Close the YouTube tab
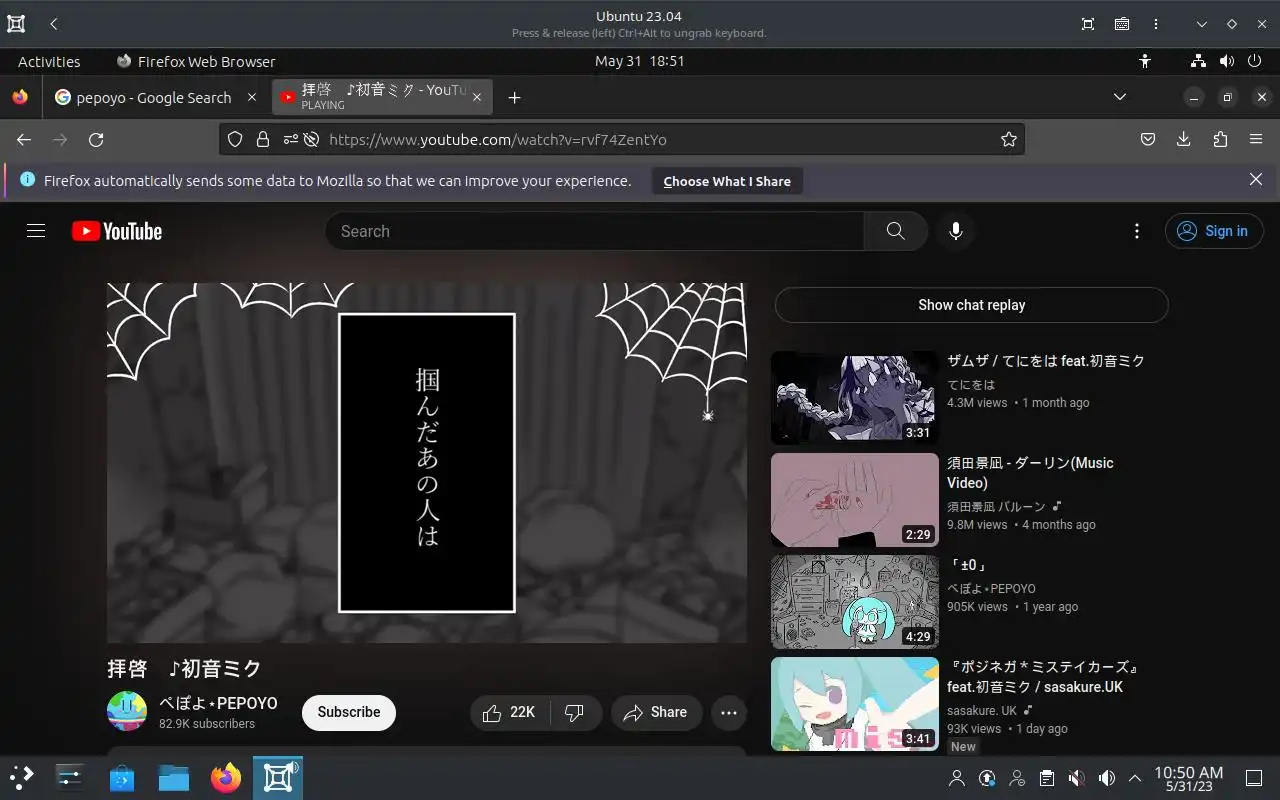Image resolution: width=1280 pixels, height=800 pixels. (x=477, y=98)
